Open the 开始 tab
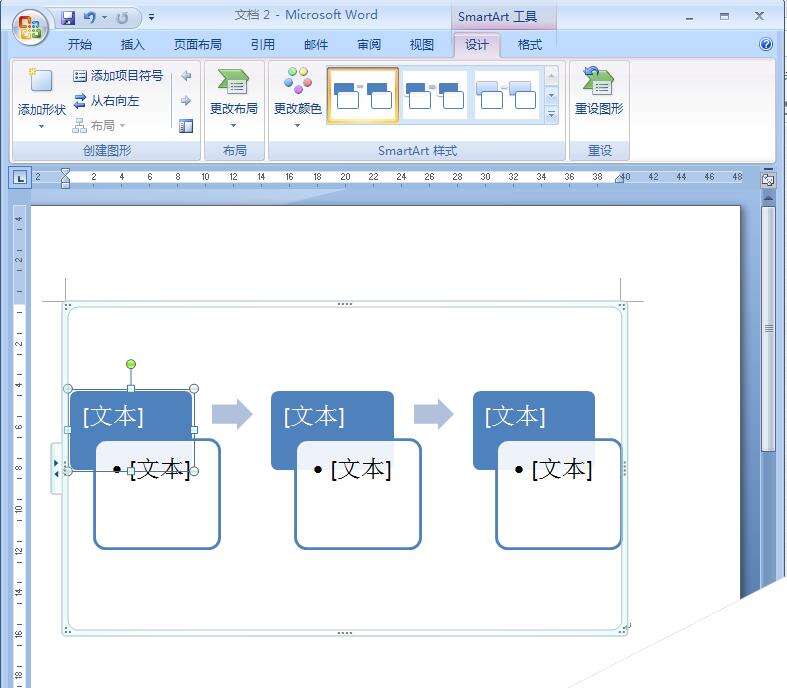787x688 pixels. (x=80, y=45)
